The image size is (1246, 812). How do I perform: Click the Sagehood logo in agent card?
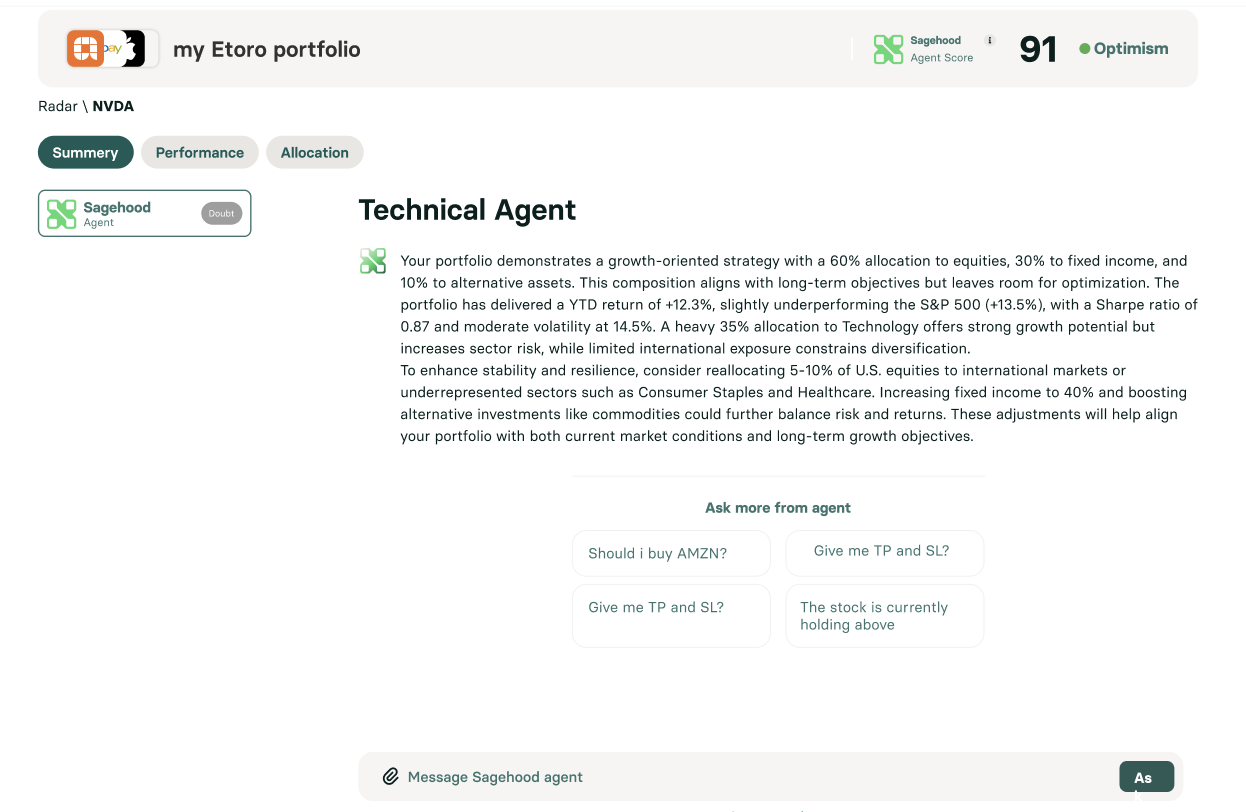click(62, 214)
